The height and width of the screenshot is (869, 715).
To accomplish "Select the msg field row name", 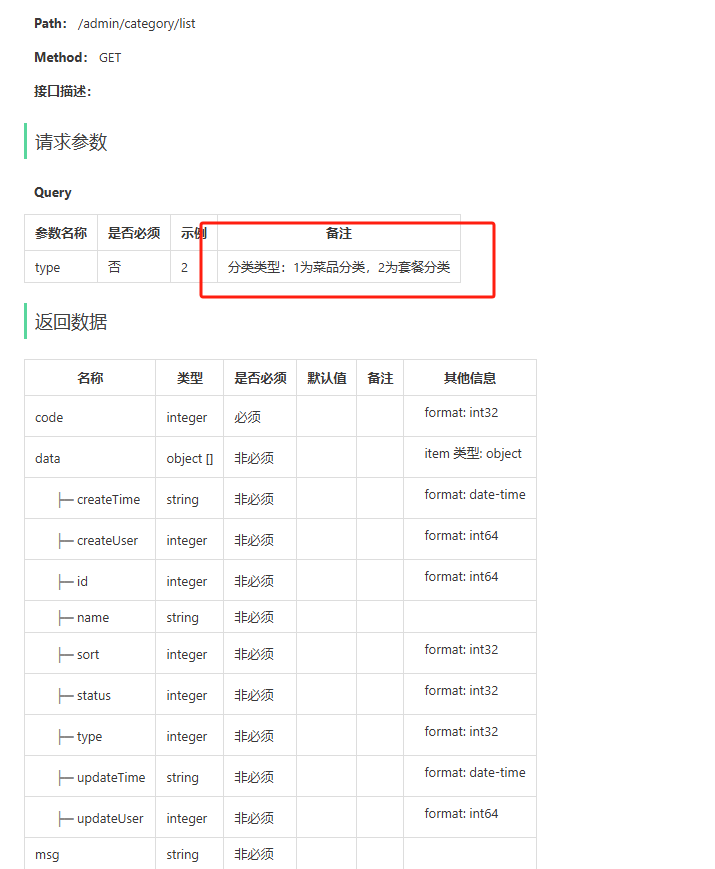I will point(47,855).
